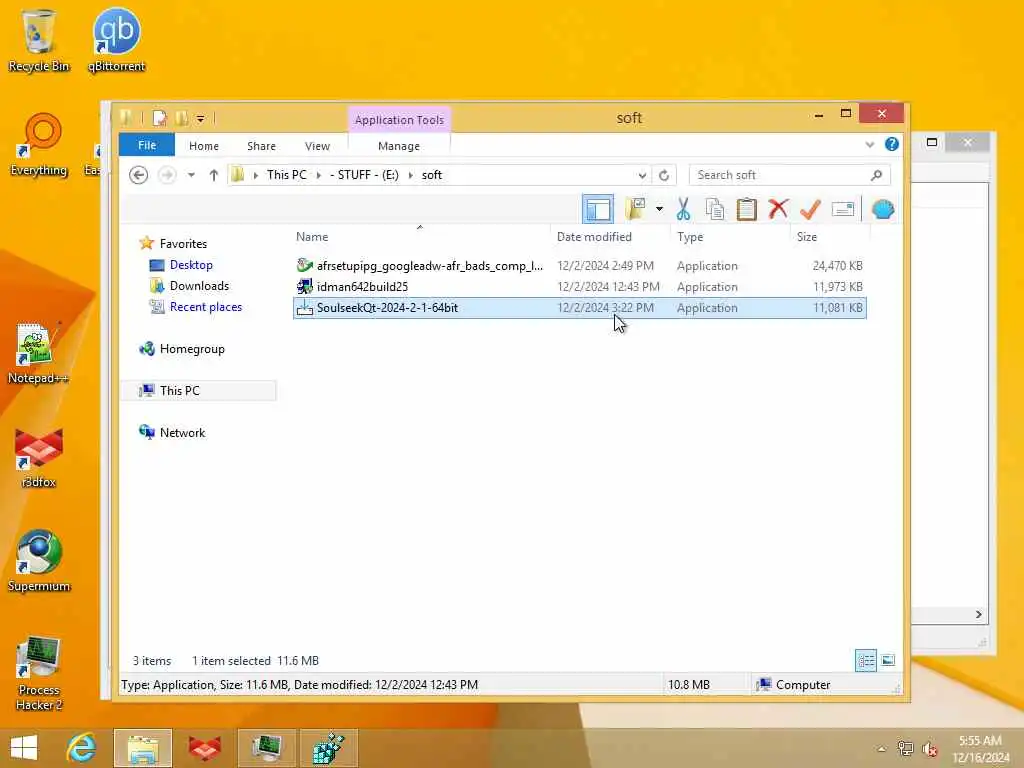
Task: Select Recent places under Favorites
Action: click(x=206, y=306)
